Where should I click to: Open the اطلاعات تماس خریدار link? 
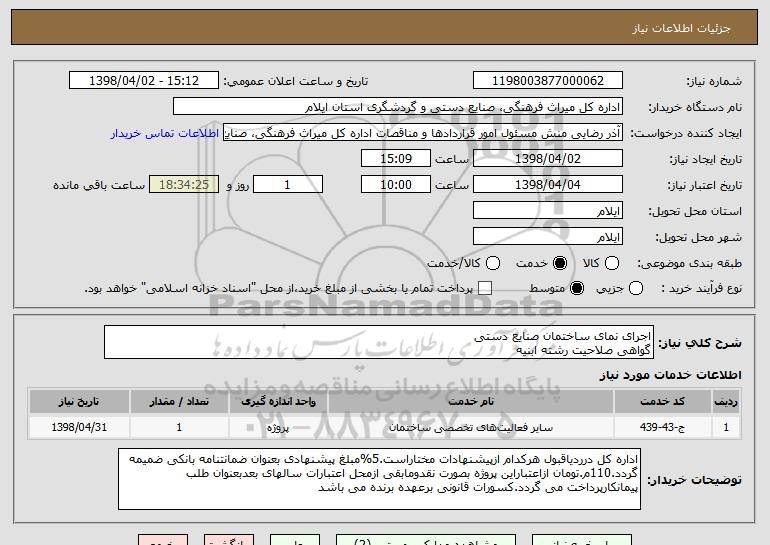pos(165,133)
